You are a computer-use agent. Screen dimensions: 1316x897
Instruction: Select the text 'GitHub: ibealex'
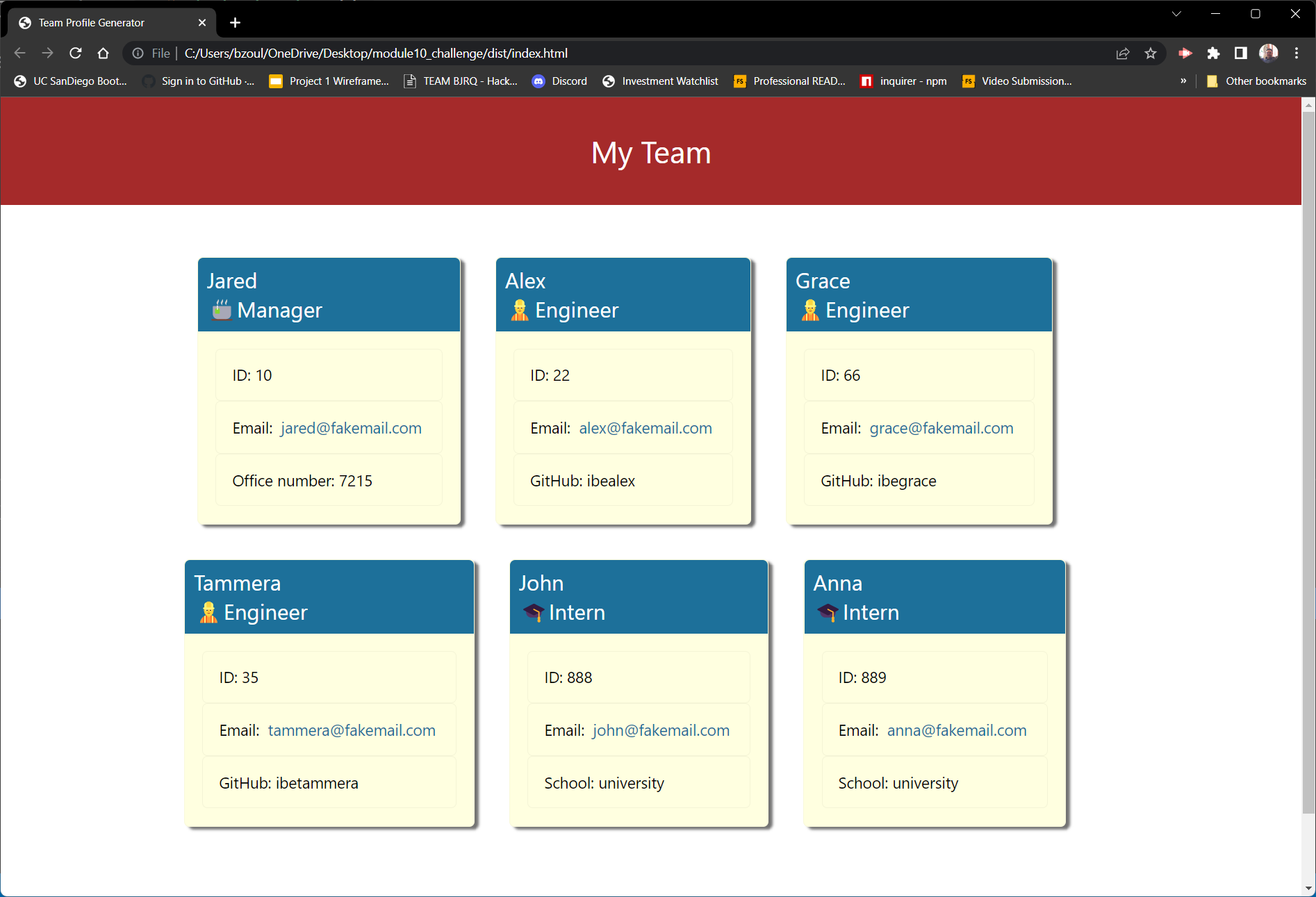click(582, 481)
